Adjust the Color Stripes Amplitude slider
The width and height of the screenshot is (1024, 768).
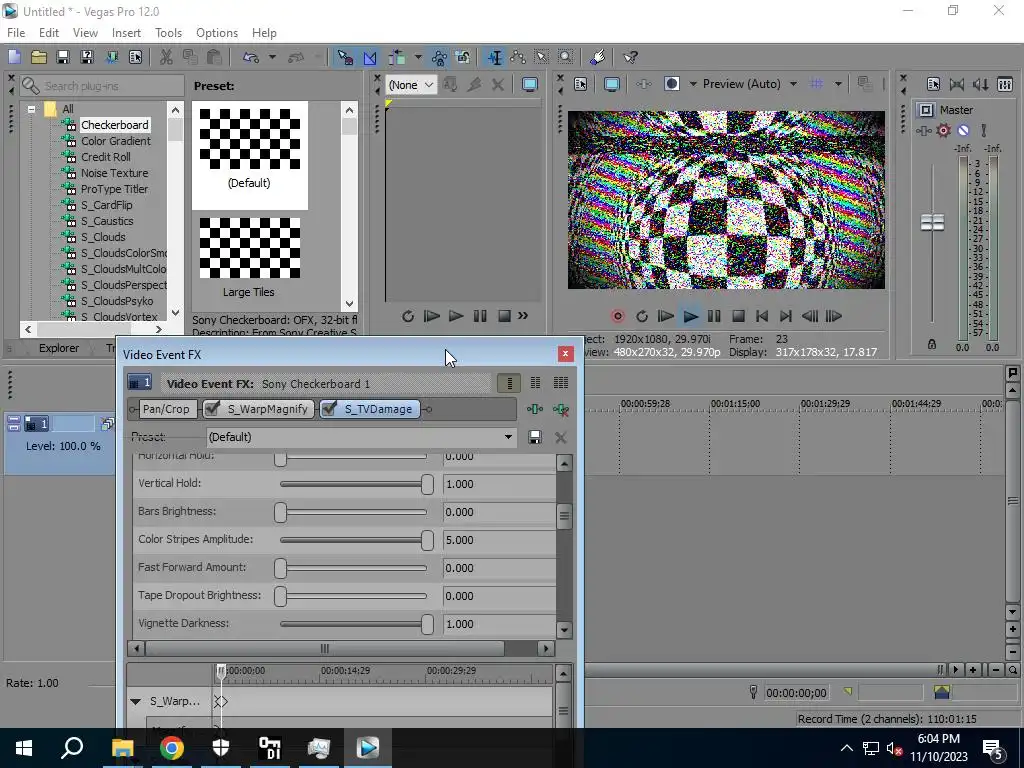point(427,540)
